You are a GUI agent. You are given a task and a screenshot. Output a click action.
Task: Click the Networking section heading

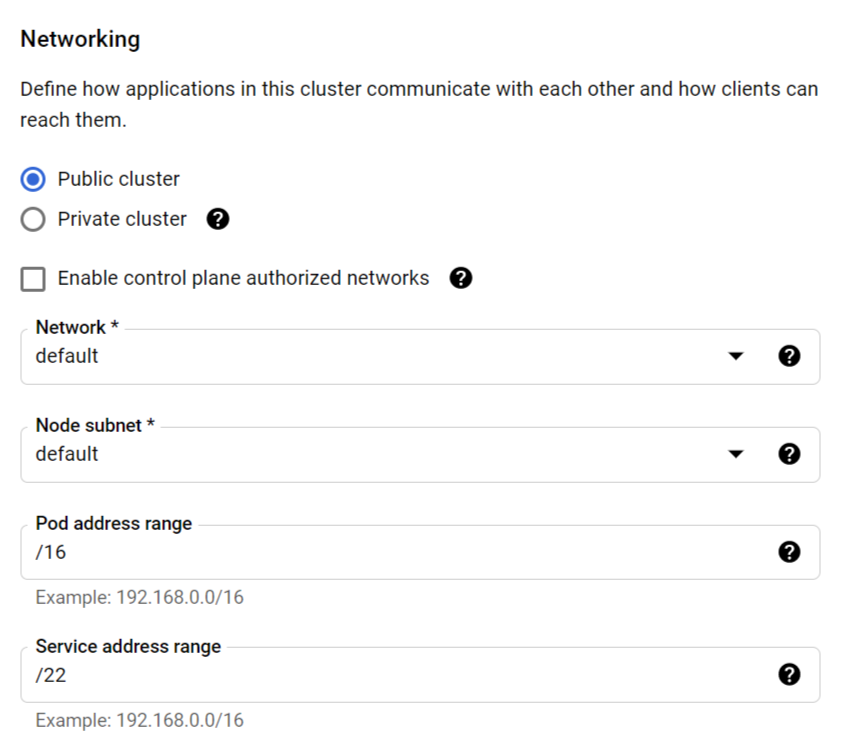tap(80, 40)
